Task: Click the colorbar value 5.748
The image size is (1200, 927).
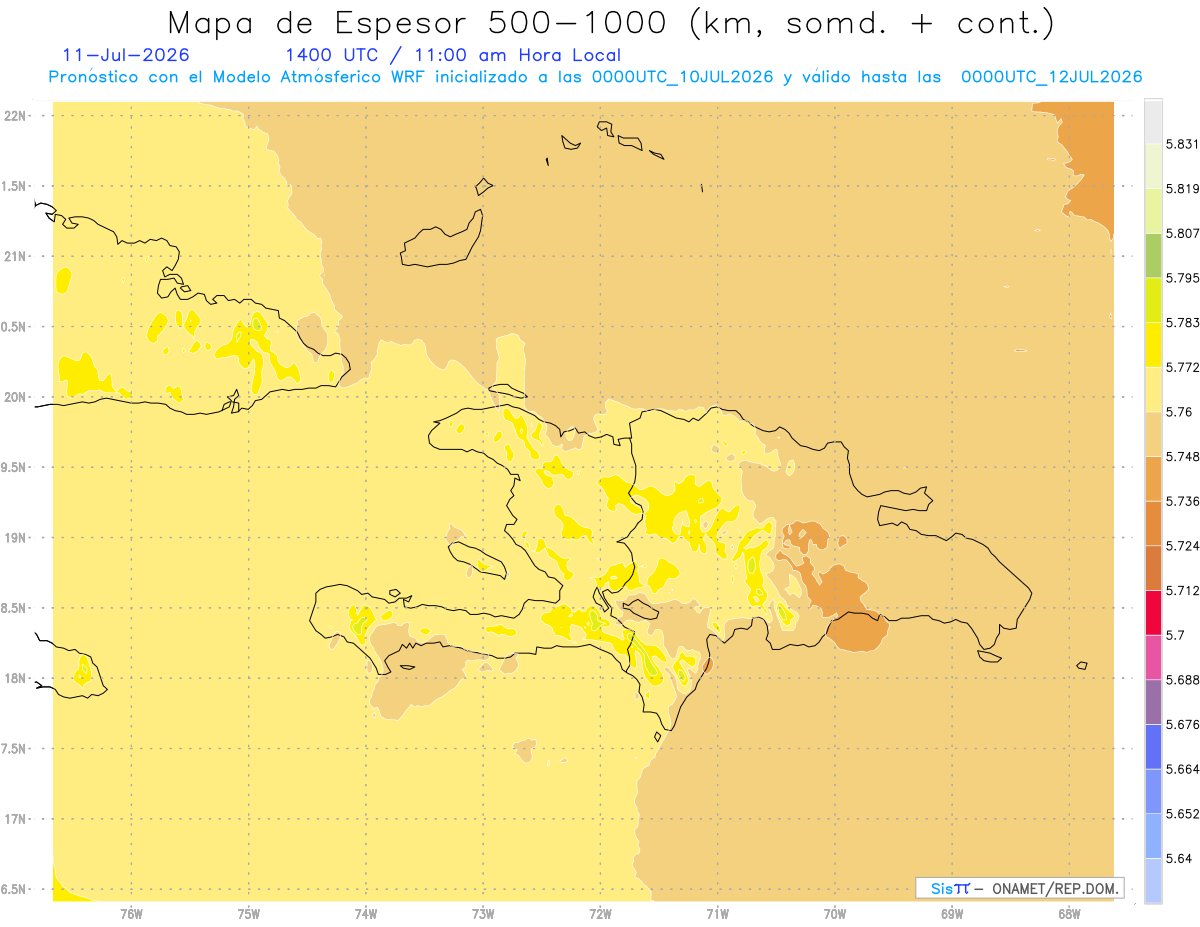Action: click(1182, 457)
